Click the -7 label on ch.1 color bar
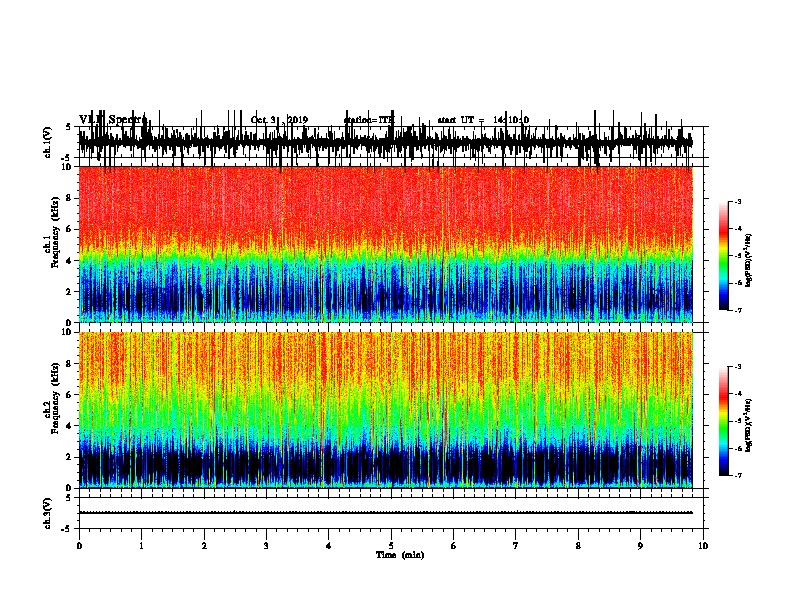 click(737, 310)
